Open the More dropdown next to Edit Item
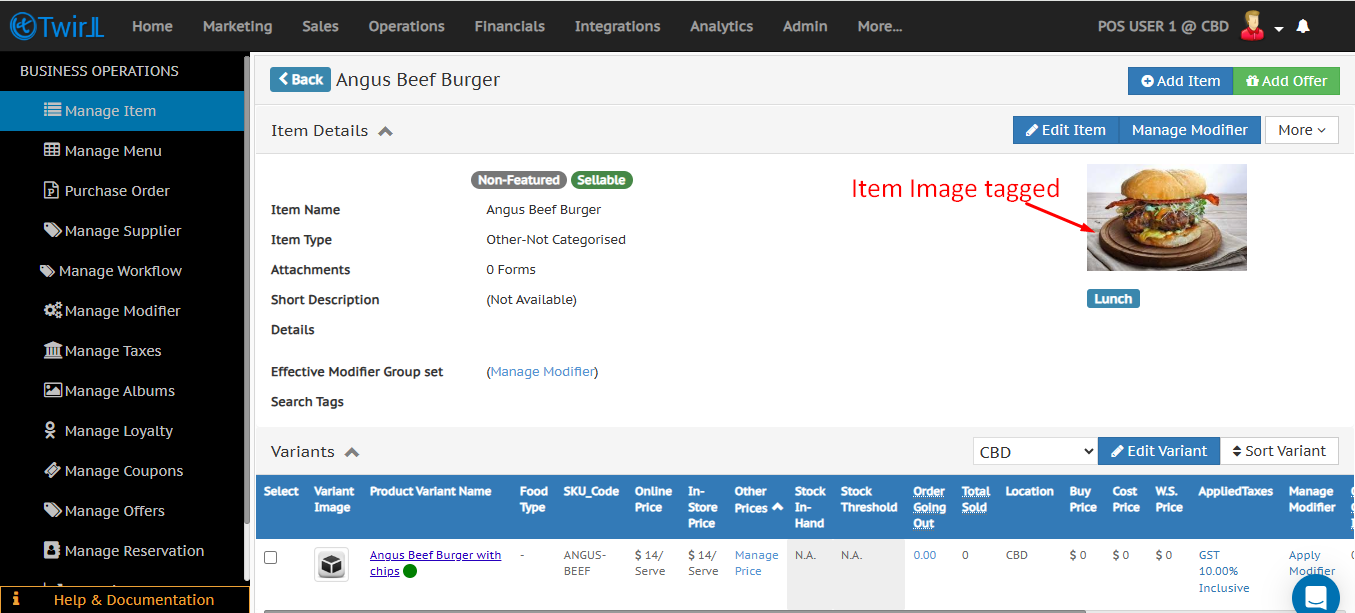Viewport: 1355px width, 613px height. 1301,130
